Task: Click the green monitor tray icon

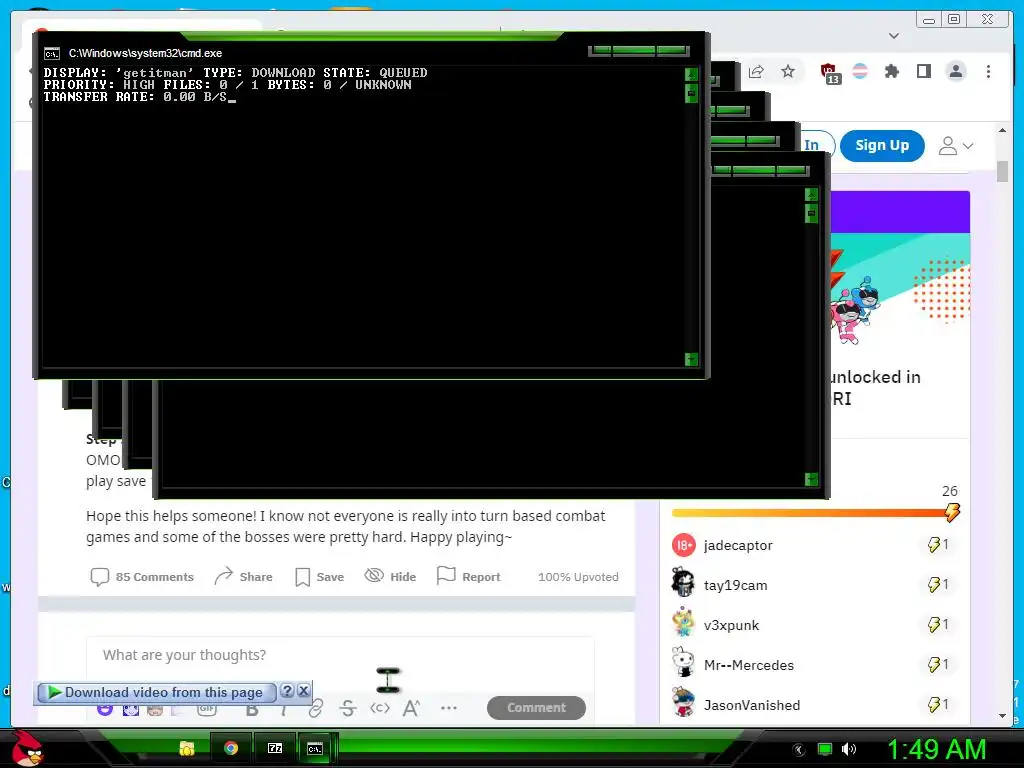Action: click(825, 749)
